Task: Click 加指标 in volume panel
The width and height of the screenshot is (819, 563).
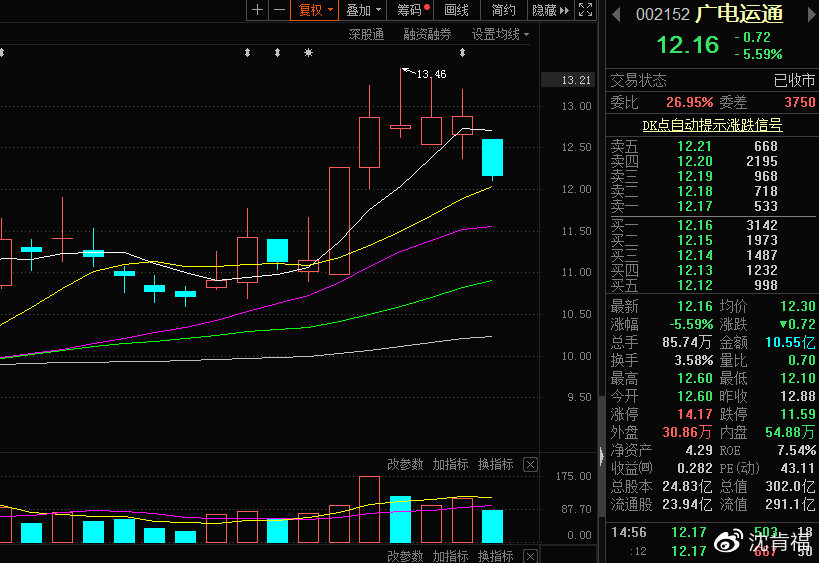Action: point(450,464)
